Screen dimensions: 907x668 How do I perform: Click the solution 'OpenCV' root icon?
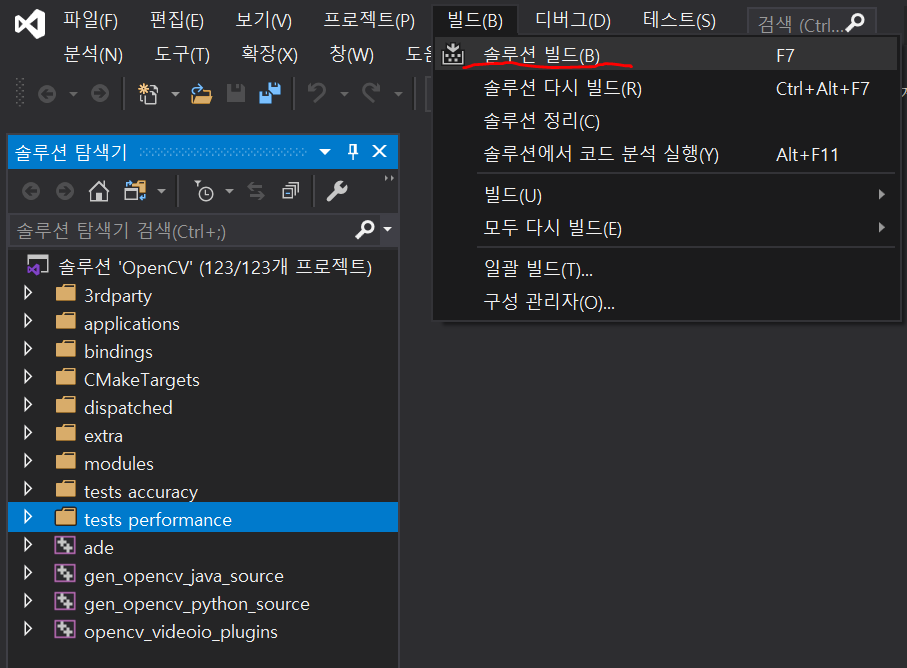pyautogui.click(x=38, y=265)
